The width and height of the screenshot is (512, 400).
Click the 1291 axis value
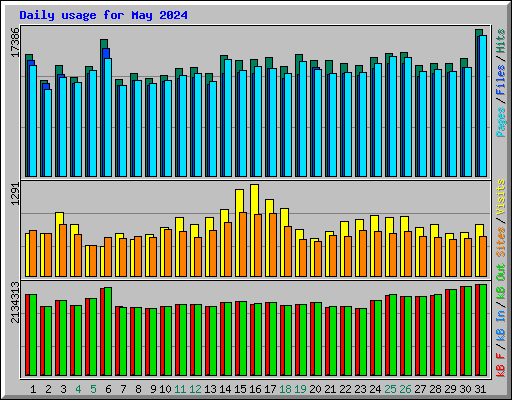[15, 194]
